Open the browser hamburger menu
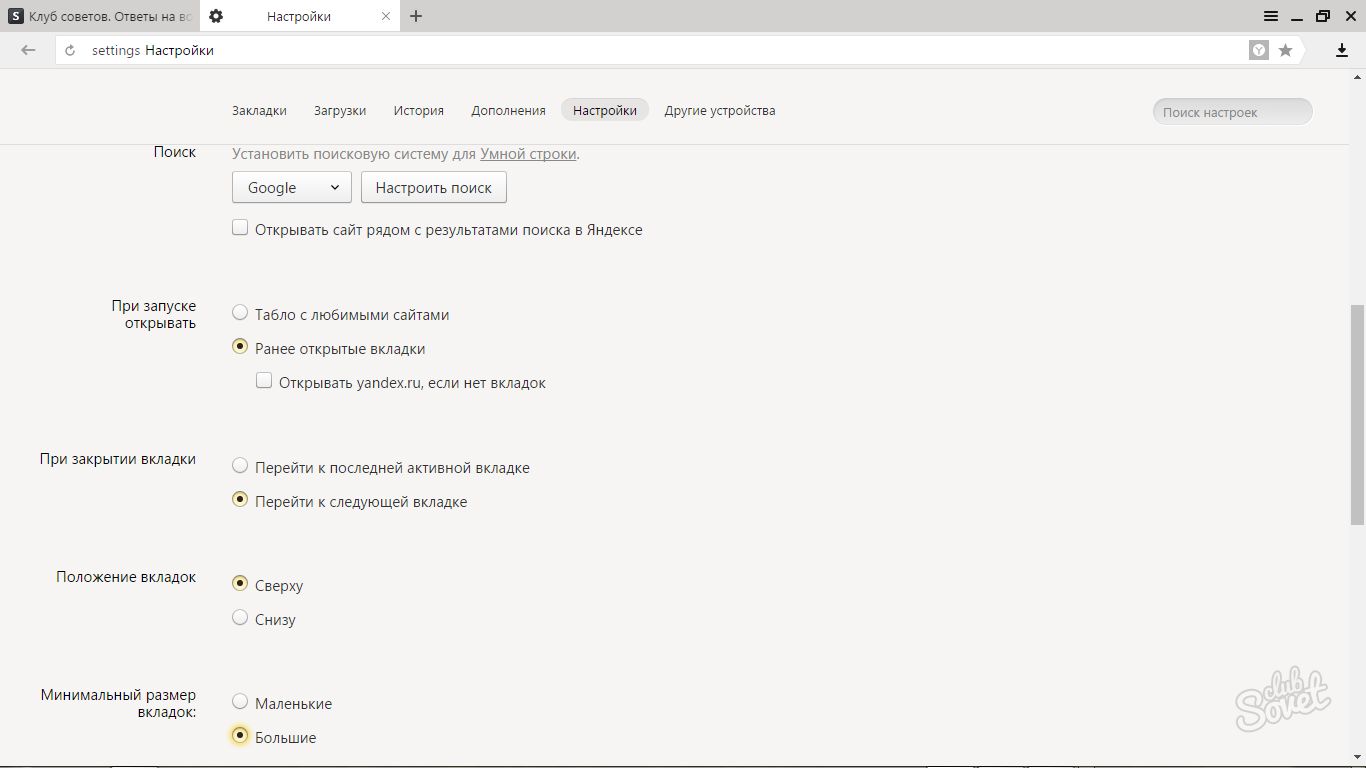The height and width of the screenshot is (768, 1366). (1271, 16)
